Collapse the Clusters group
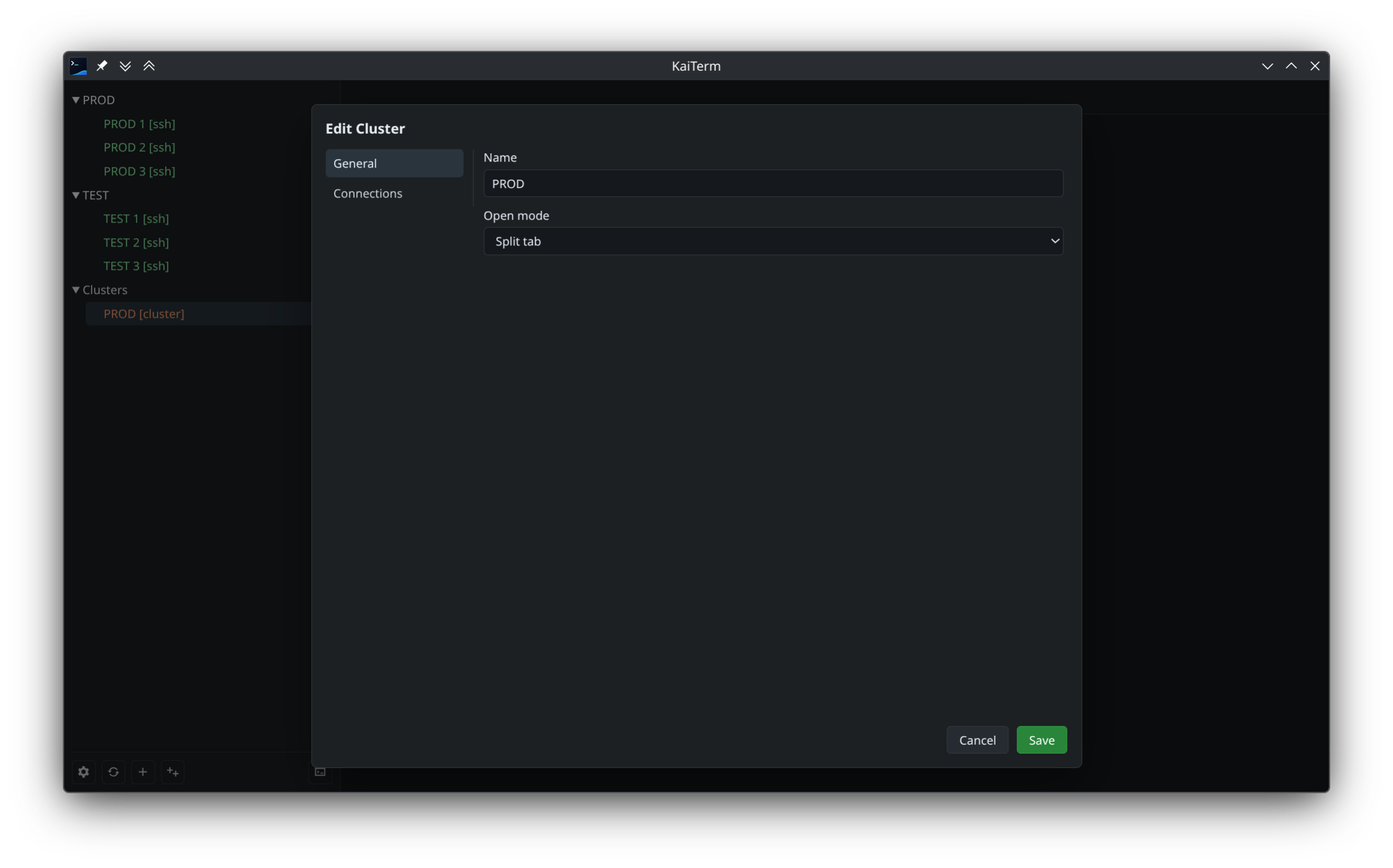The width and height of the screenshot is (1393, 868). point(76,290)
